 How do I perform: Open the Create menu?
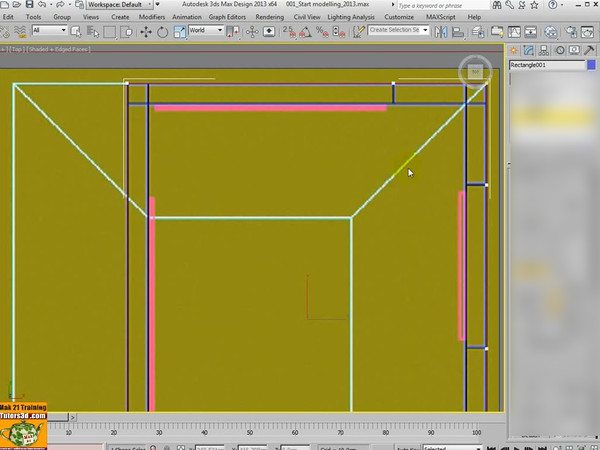click(x=120, y=17)
